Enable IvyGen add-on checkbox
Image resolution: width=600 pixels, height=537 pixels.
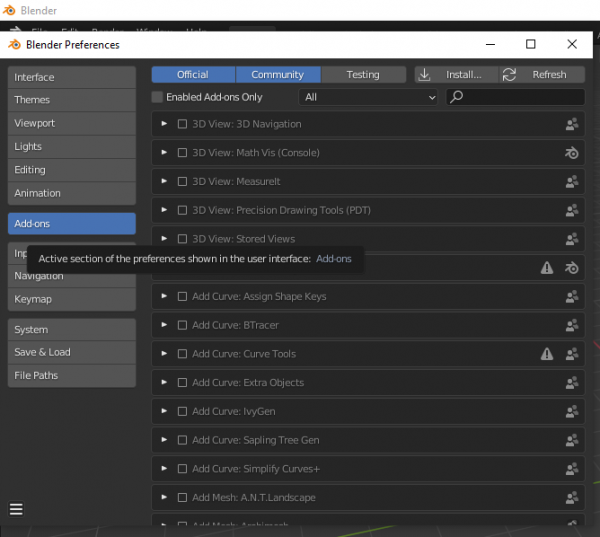pos(183,411)
